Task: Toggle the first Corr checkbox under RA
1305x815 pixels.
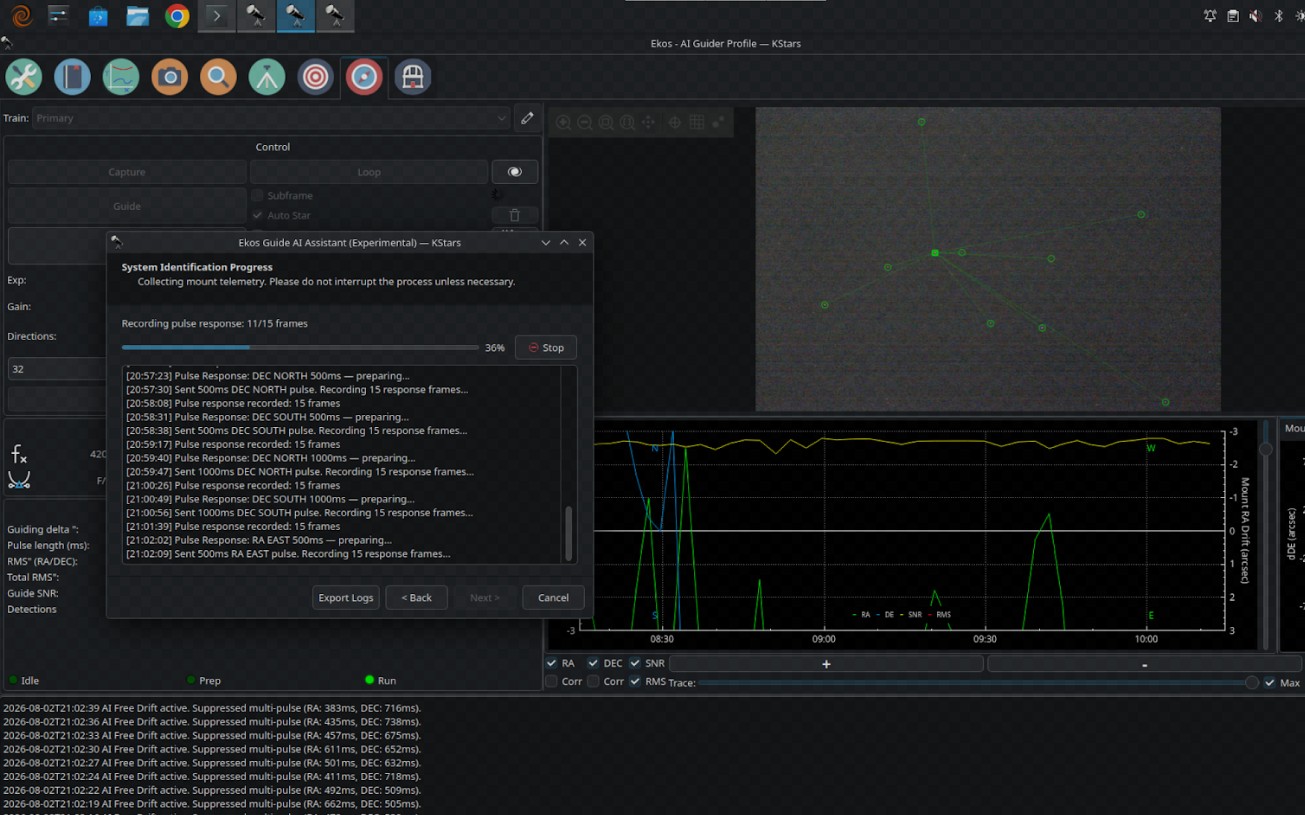Action: pos(552,682)
